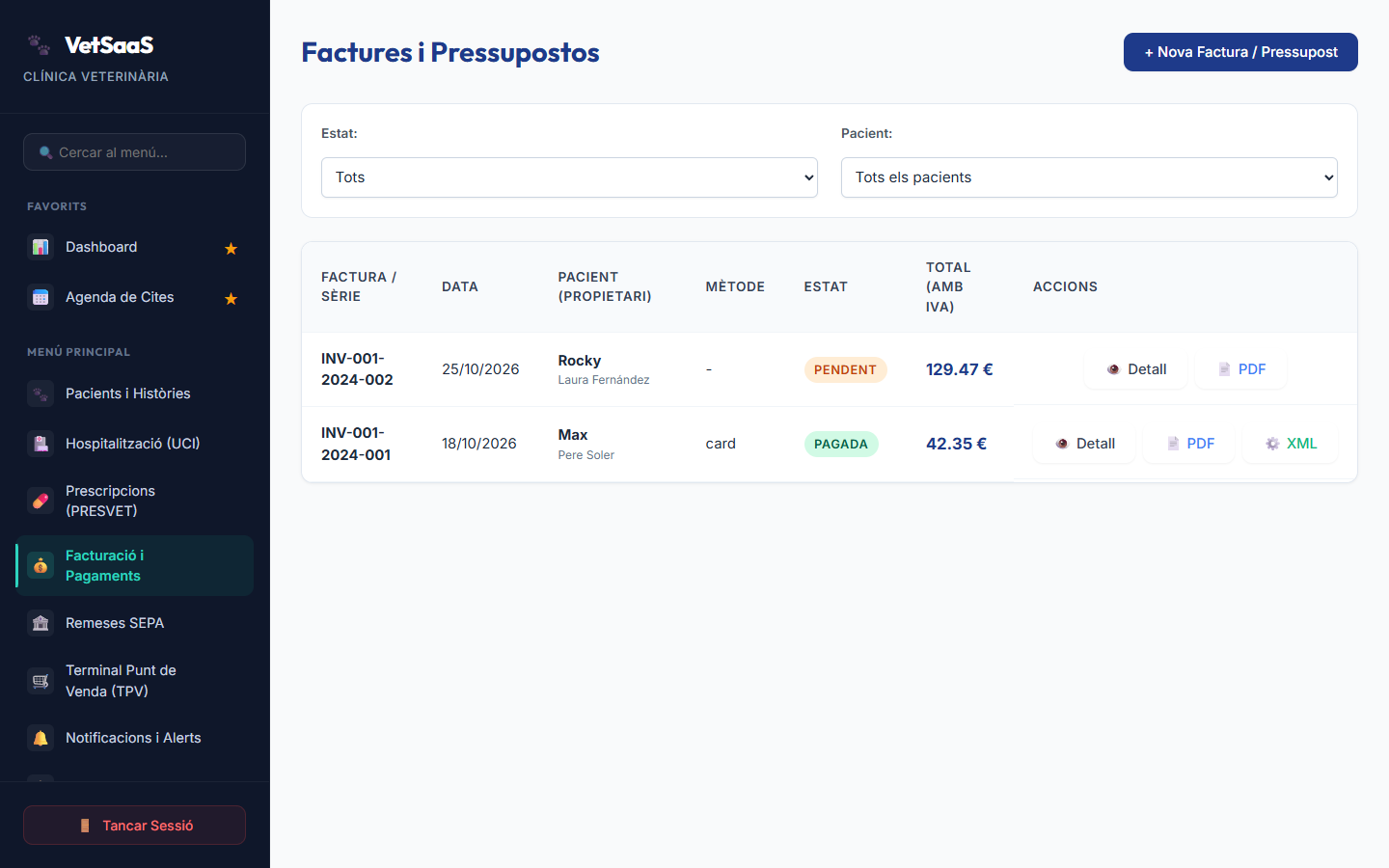This screenshot has width=1389, height=868.
Task: Open the Estat filter dropdown
Action: coord(569,177)
